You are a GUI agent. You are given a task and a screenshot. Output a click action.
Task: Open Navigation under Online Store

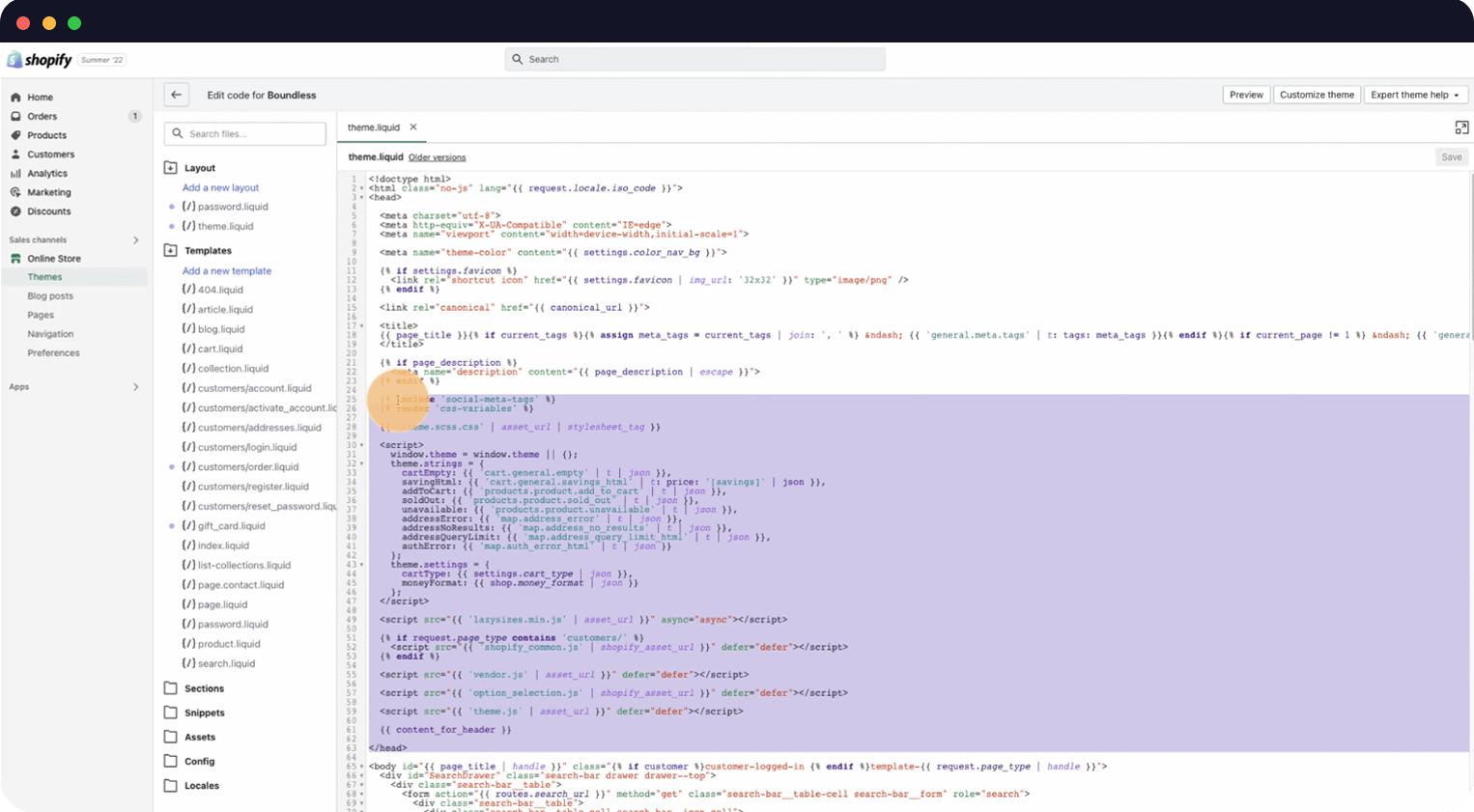(x=50, y=334)
